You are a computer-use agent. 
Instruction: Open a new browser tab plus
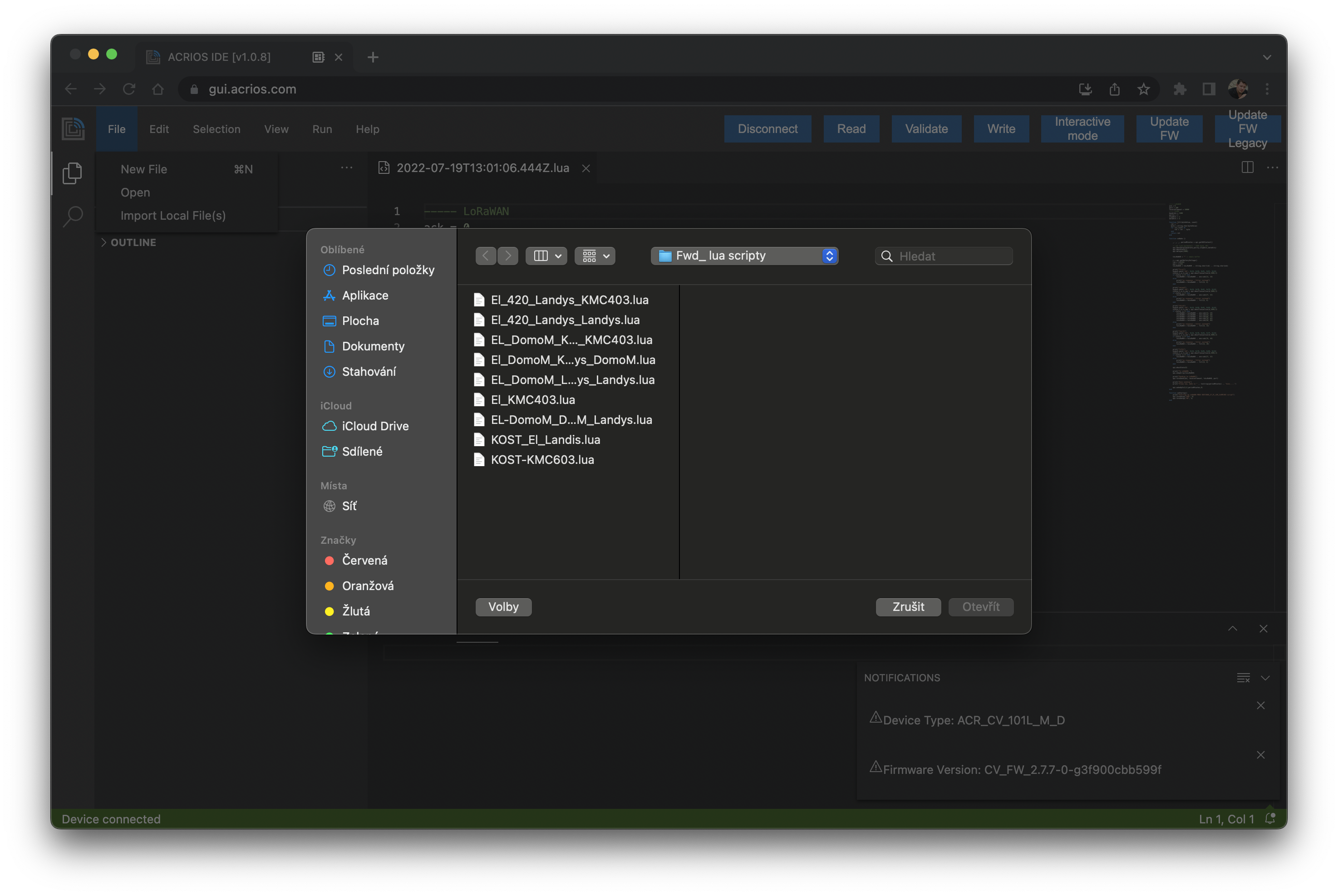[x=373, y=57]
